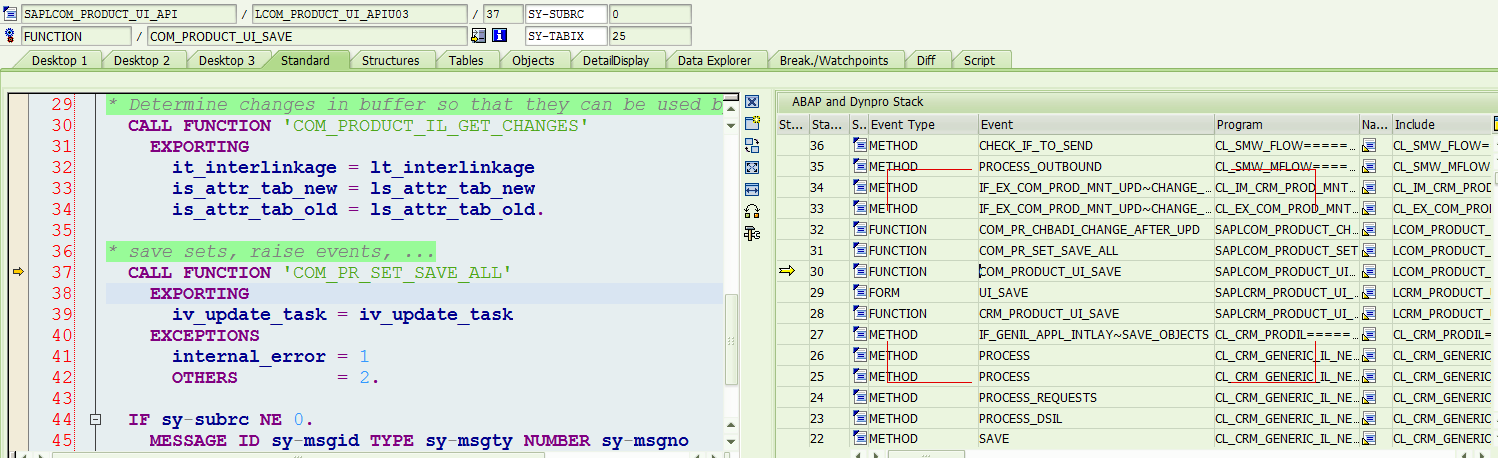Click the Program column header
1498x458 pixels.
pyautogui.click(x=1287, y=125)
